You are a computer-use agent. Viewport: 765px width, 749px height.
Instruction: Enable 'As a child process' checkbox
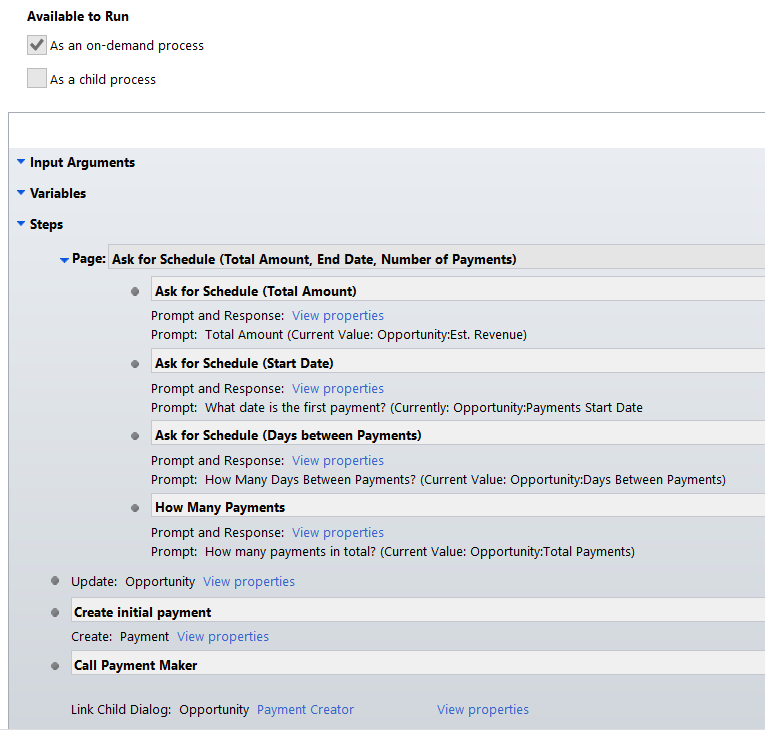pos(37,79)
